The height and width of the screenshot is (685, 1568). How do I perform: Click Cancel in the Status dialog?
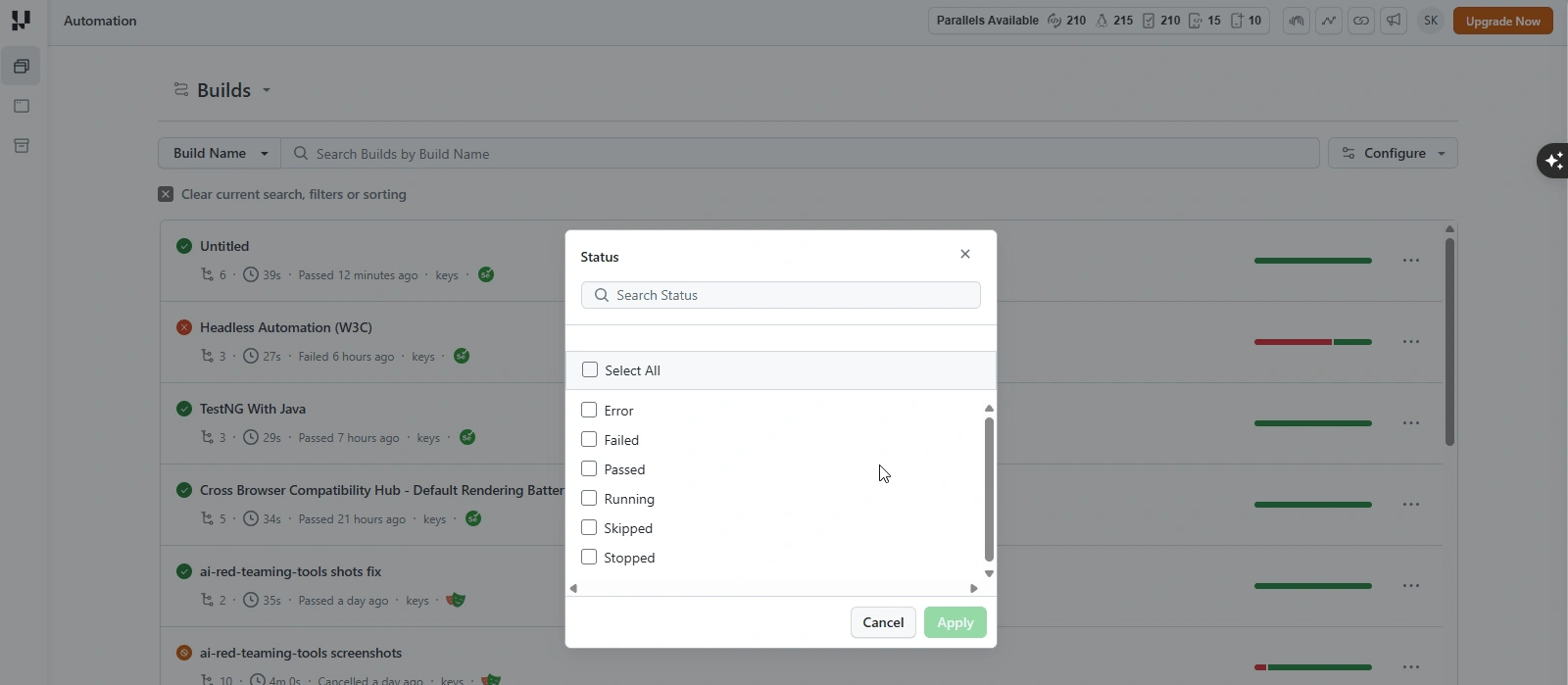pyautogui.click(x=883, y=622)
